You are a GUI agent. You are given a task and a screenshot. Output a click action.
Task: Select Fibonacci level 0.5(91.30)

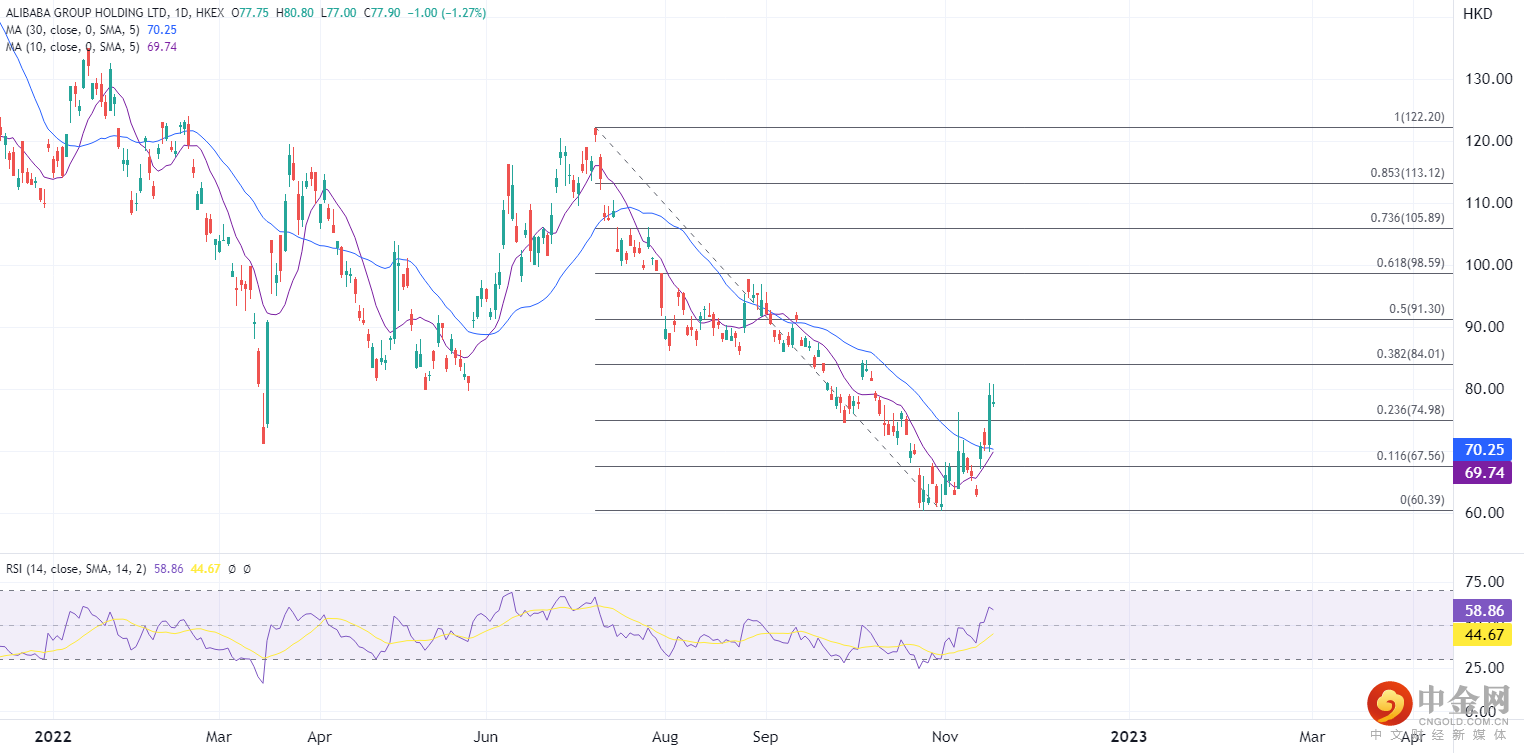pos(1417,309)
